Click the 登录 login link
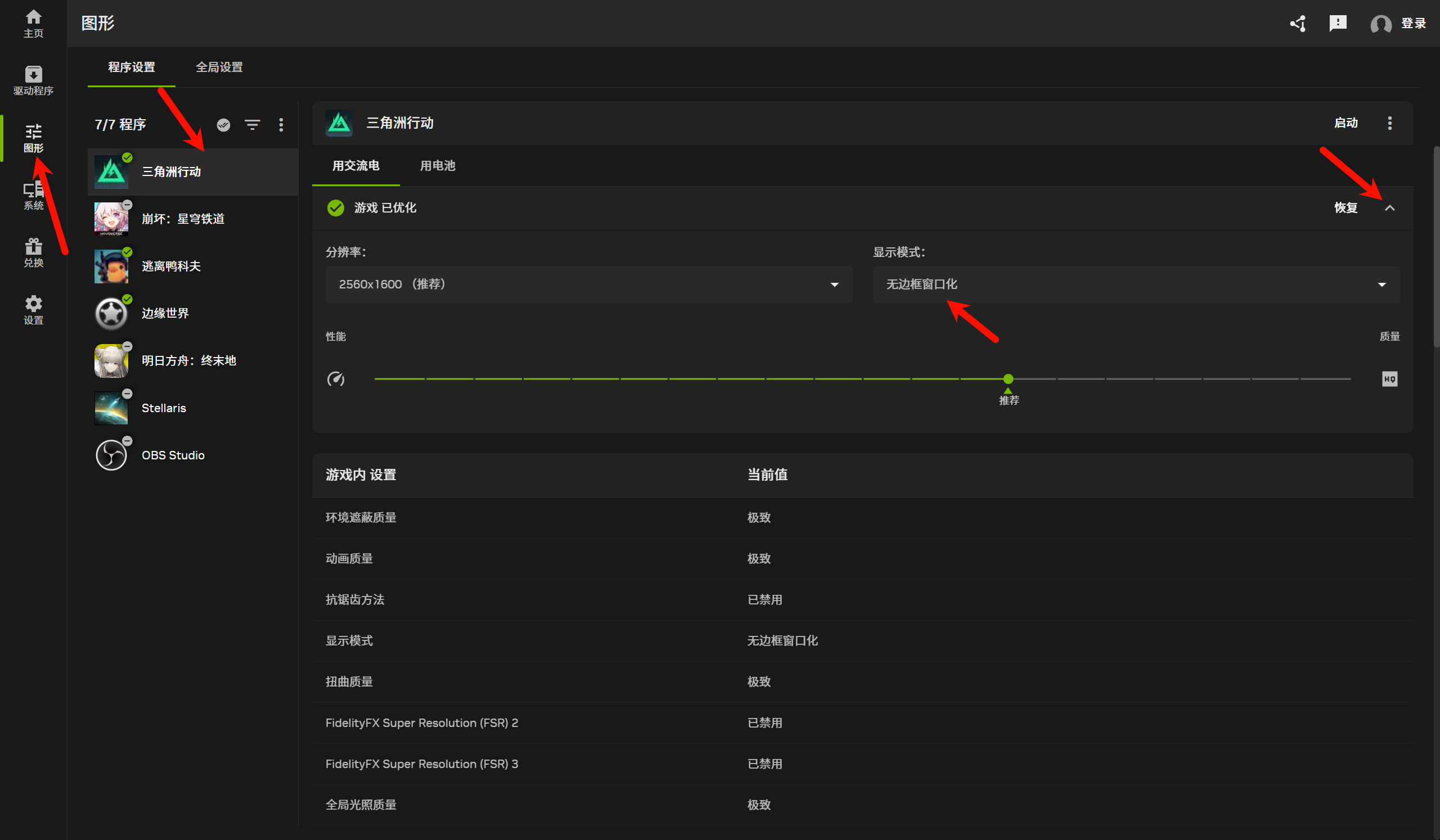The image size is (1440, 840). 1413,24
